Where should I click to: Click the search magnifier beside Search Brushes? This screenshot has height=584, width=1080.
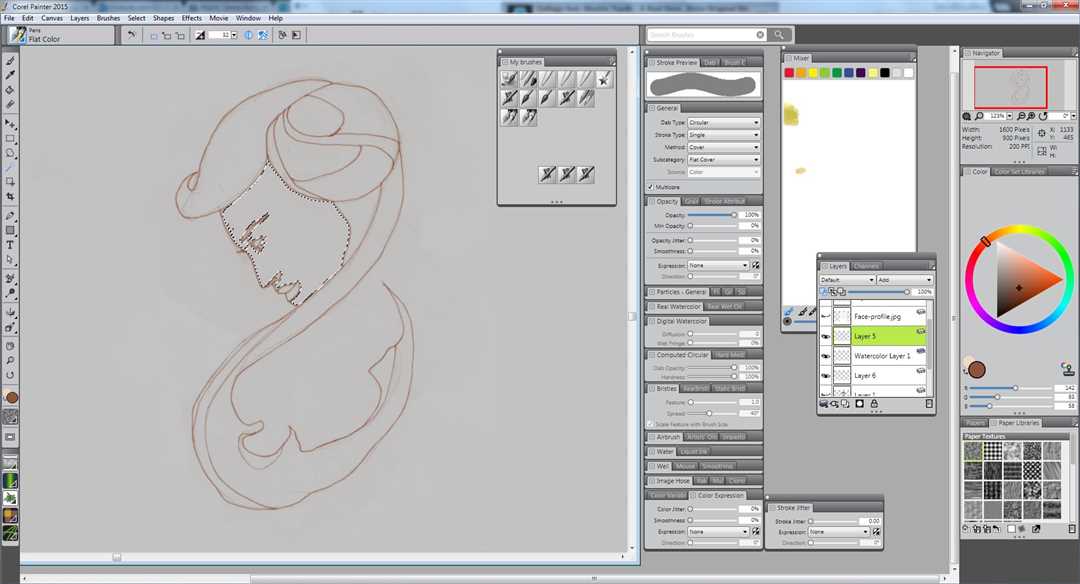click(x=780, y=35)
